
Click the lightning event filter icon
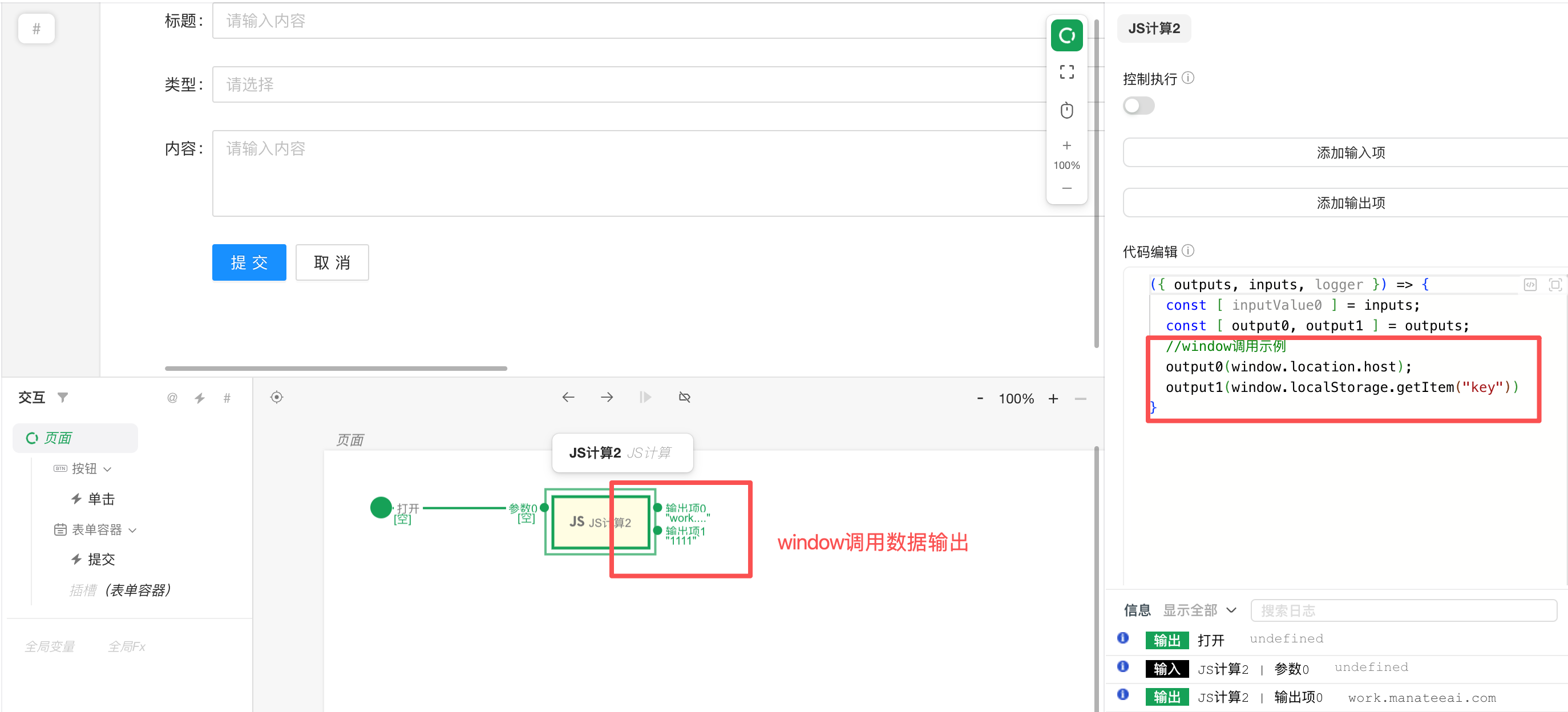click(200, 398)
